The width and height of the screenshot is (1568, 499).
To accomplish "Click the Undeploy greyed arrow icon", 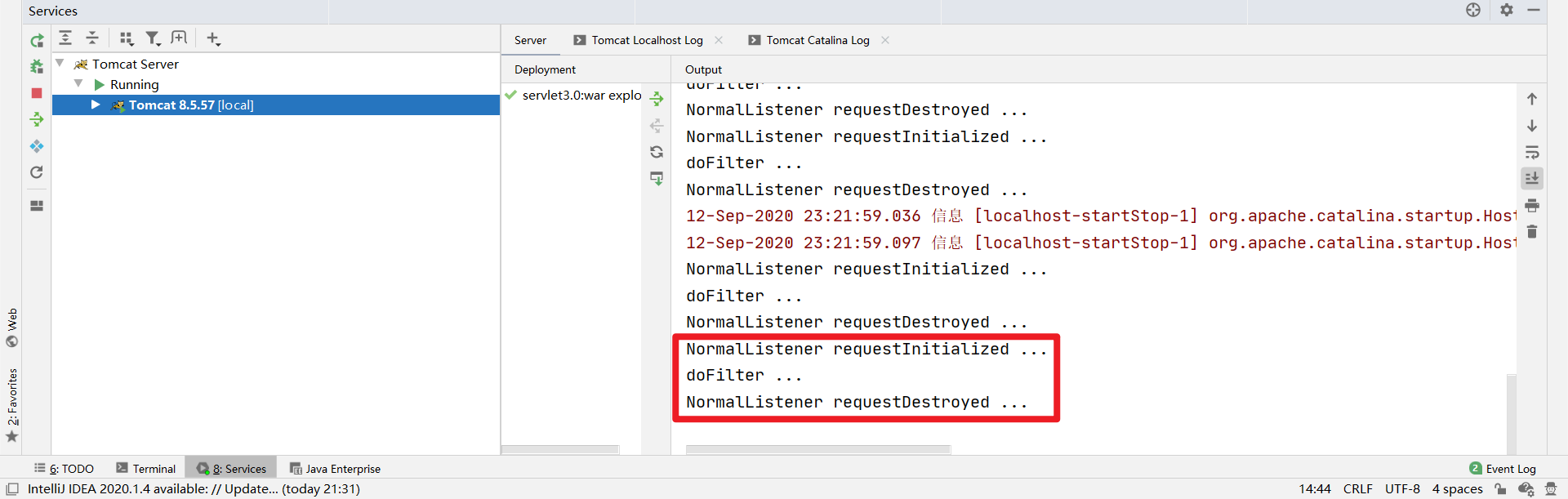I will (x=657, y=126).
